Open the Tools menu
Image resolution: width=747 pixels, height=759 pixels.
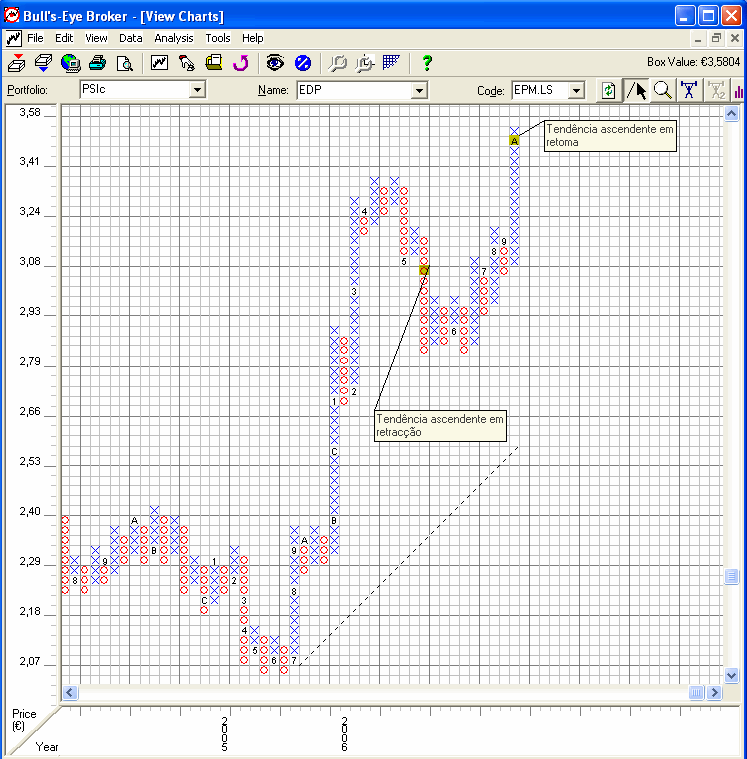pyautogui.click(x=218, y=38)
